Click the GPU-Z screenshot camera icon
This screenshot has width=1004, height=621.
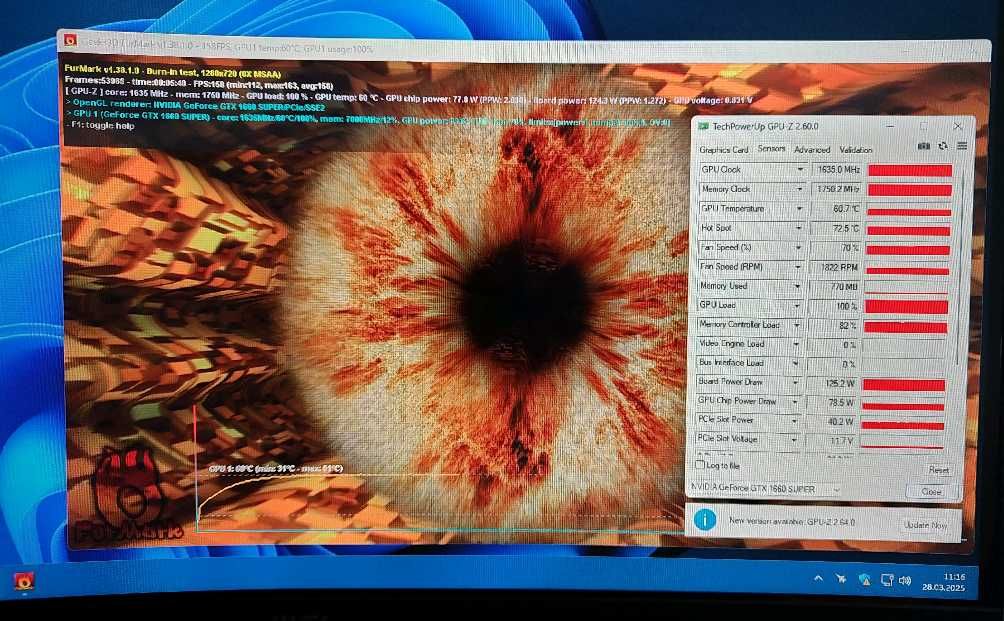coord(923,146)
